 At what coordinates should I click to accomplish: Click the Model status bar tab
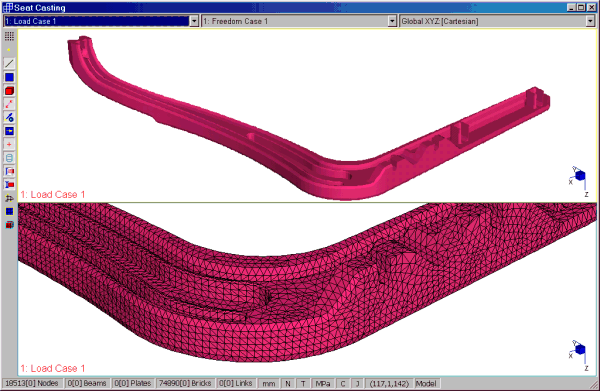pos(426,383)
